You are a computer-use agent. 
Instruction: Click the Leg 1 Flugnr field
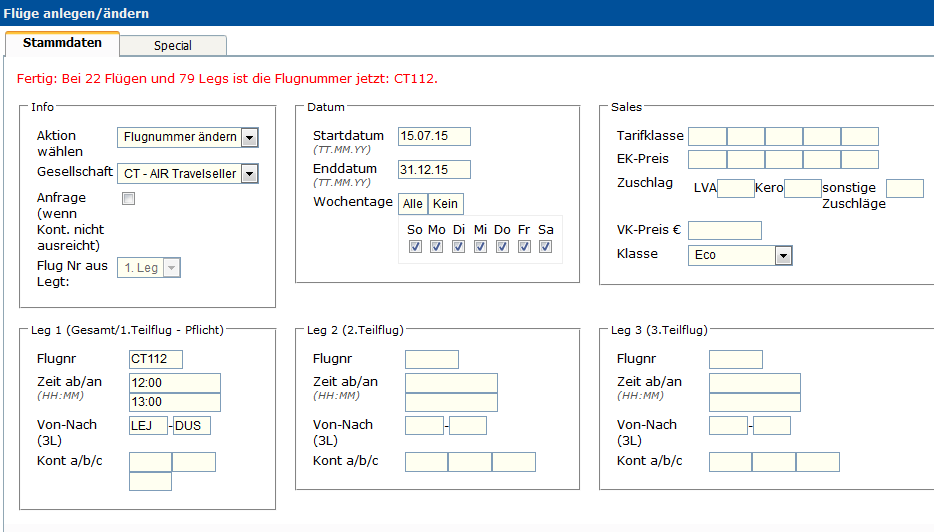point(155,360)
